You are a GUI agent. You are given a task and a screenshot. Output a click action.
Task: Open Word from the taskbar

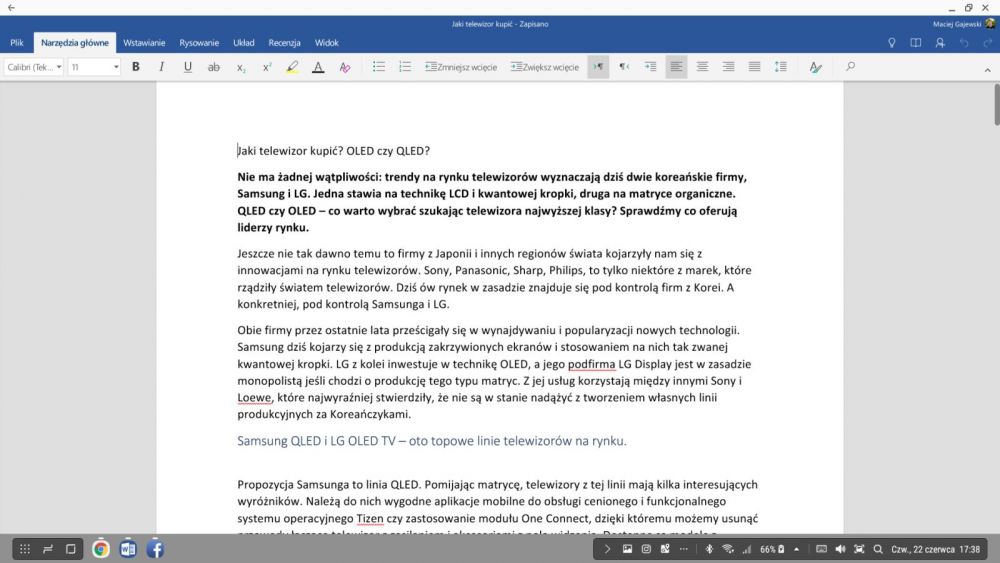(x=128, y=549)
